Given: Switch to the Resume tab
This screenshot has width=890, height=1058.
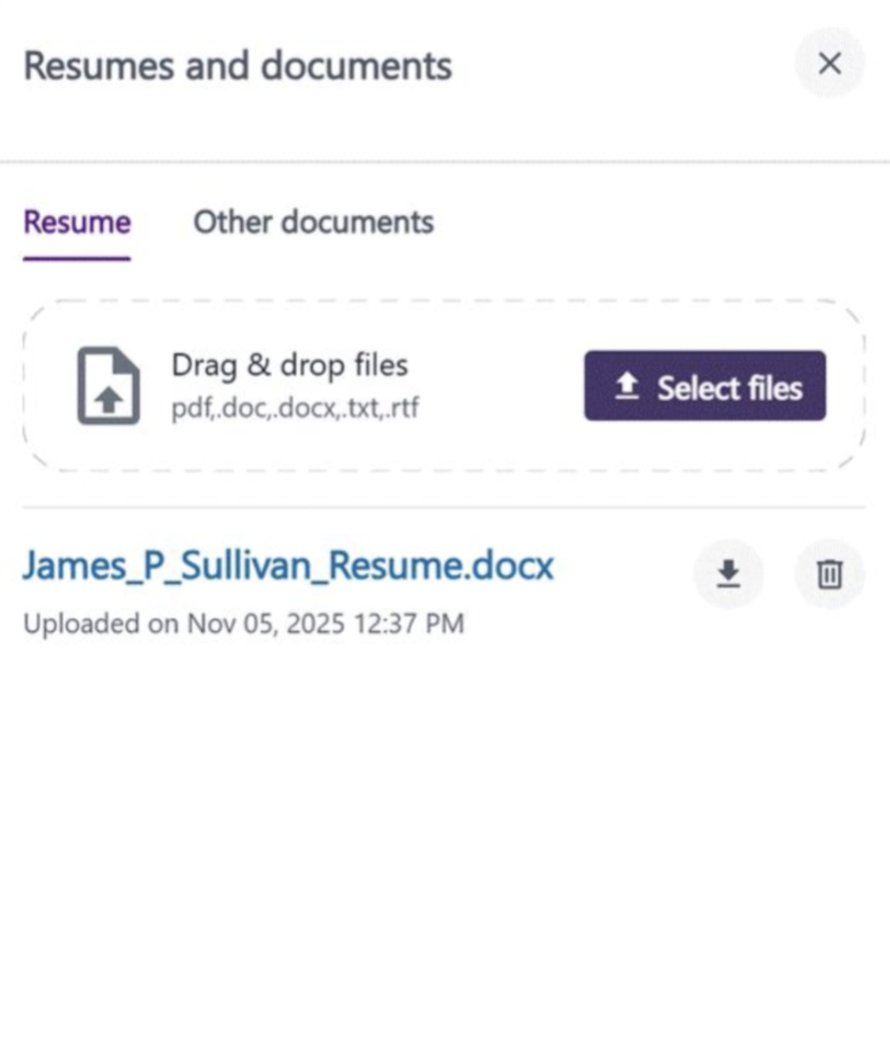Looking at the screenshot, I should (x=77, y=222).
